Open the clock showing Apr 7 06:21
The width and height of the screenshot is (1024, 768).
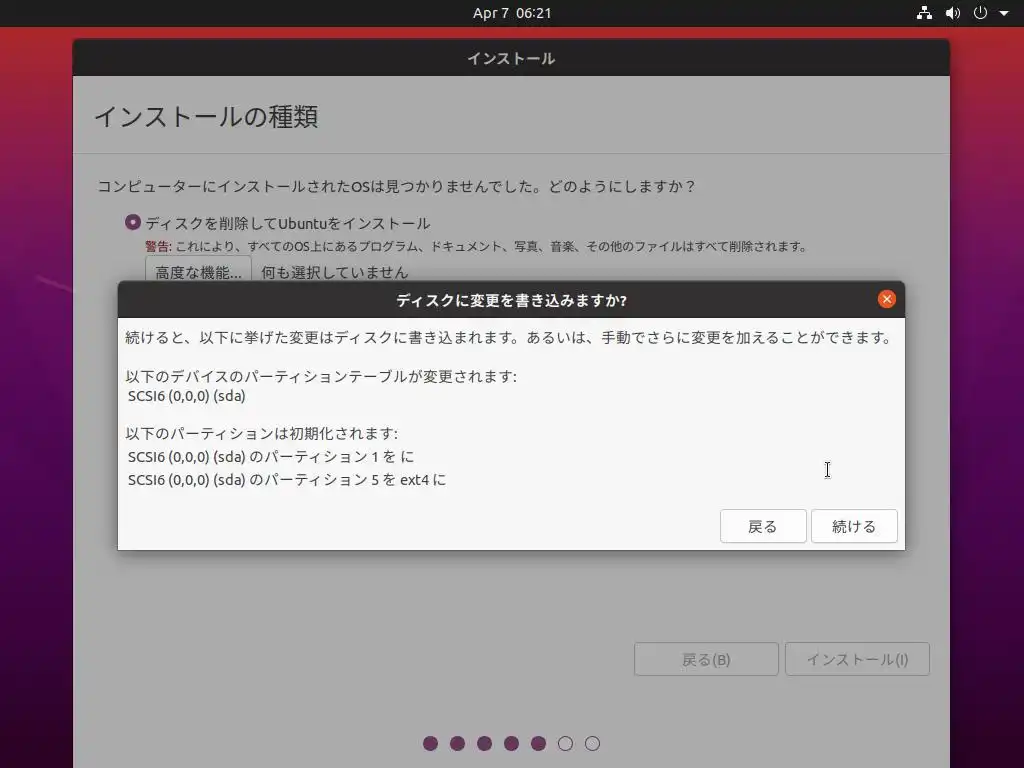click(x=512, y=13)
